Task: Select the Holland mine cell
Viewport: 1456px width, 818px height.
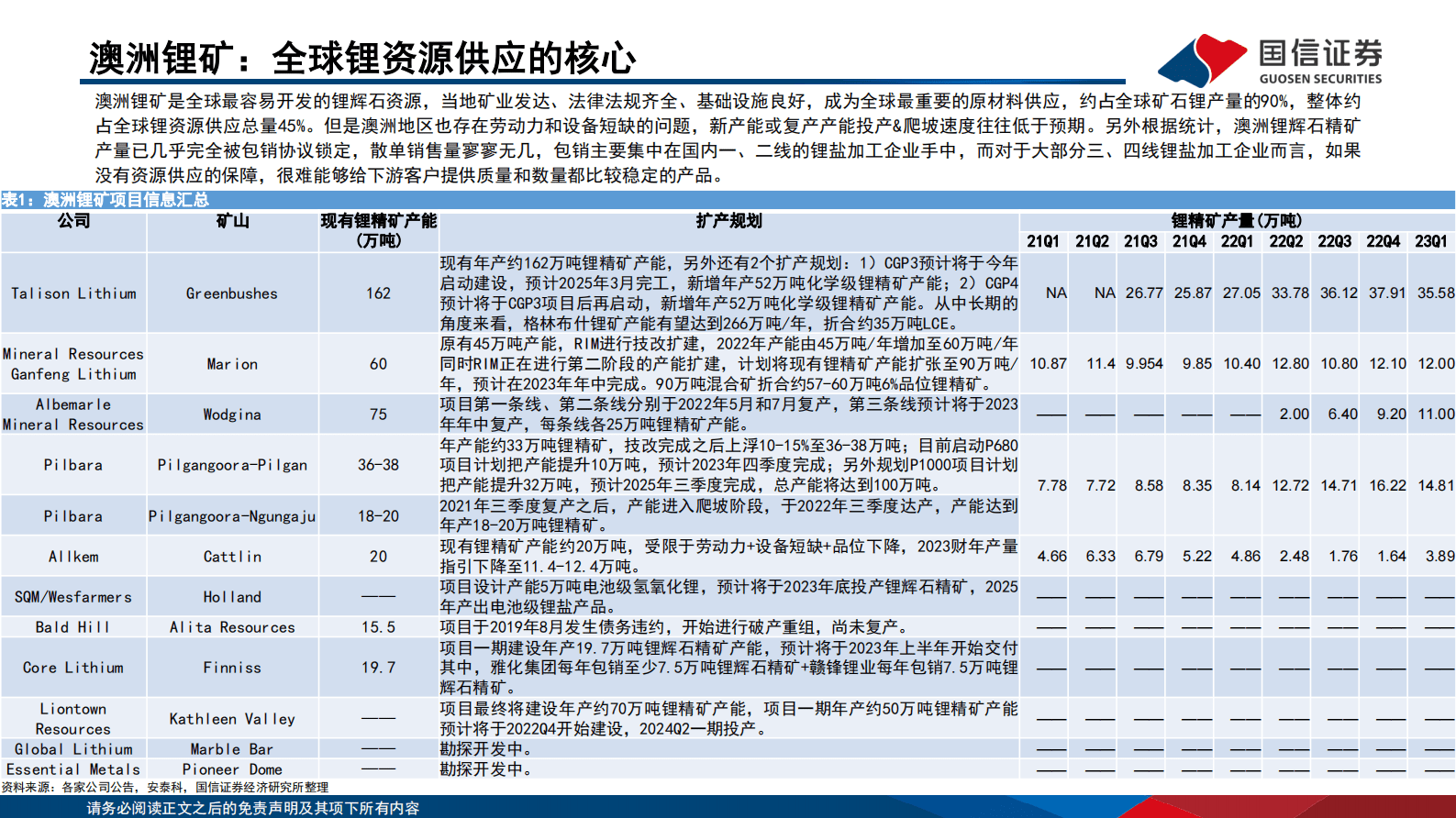Action: coord(232,597)
